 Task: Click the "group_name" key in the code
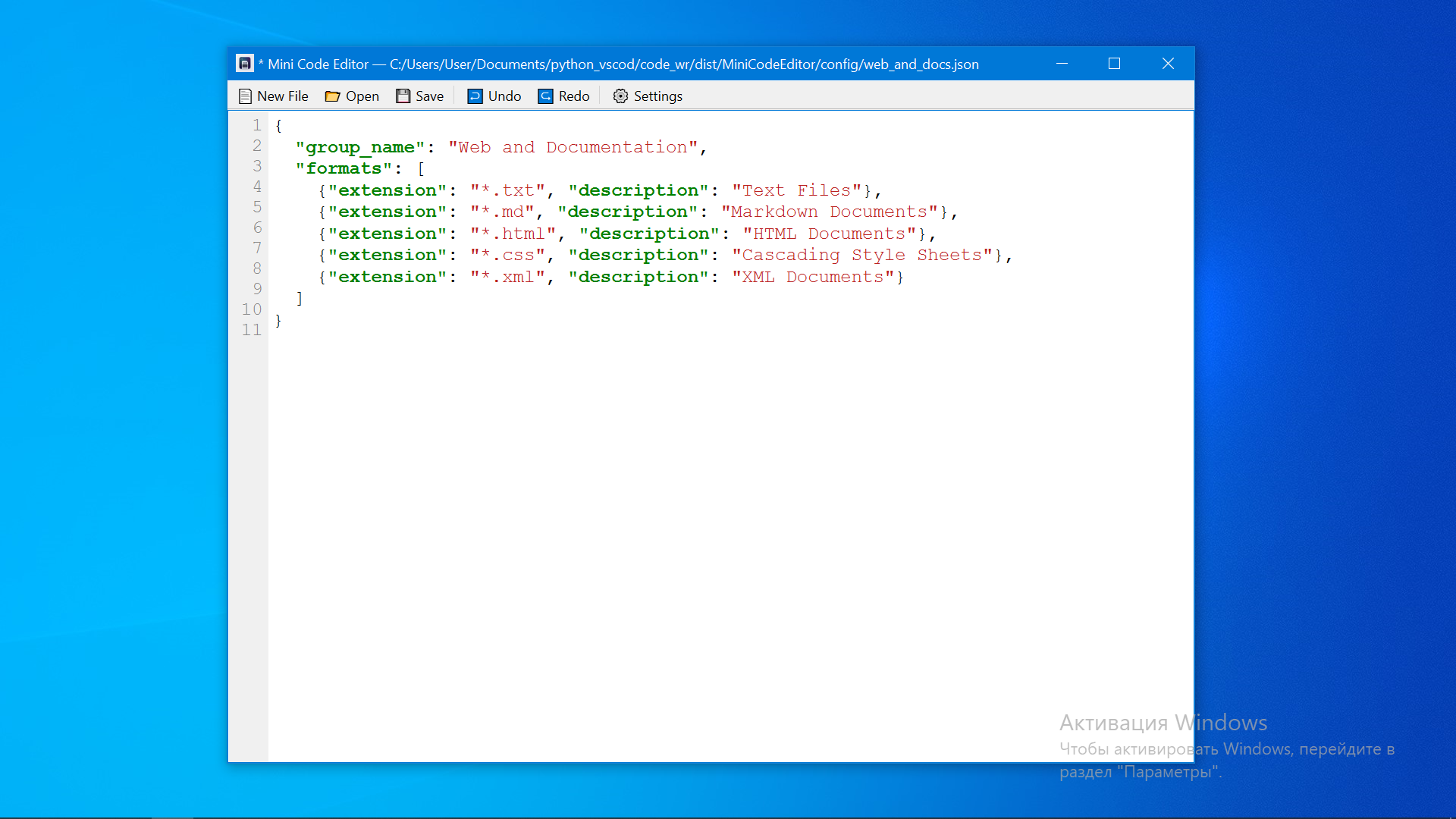pos(360,147)
